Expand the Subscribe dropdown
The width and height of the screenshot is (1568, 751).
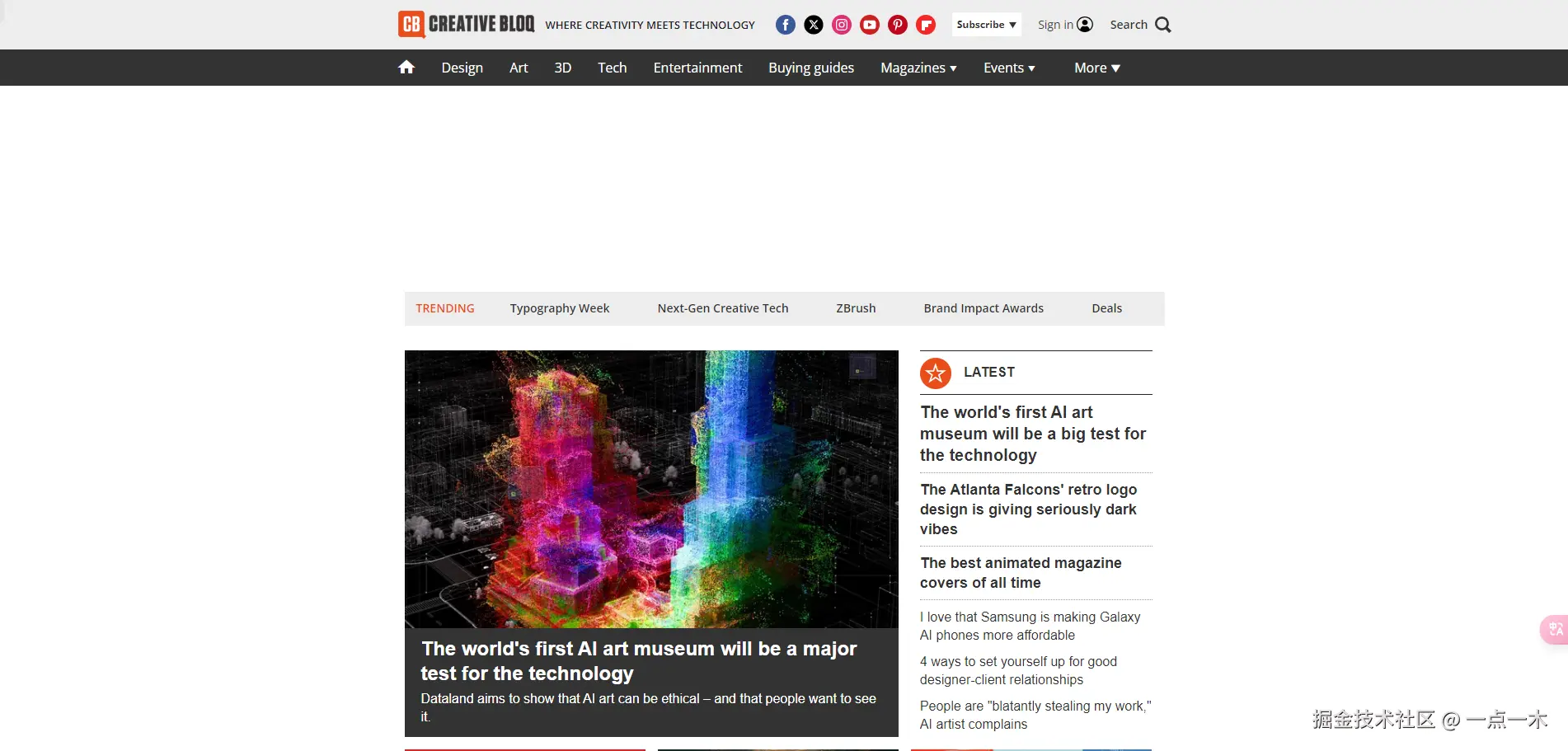point(986,24)
